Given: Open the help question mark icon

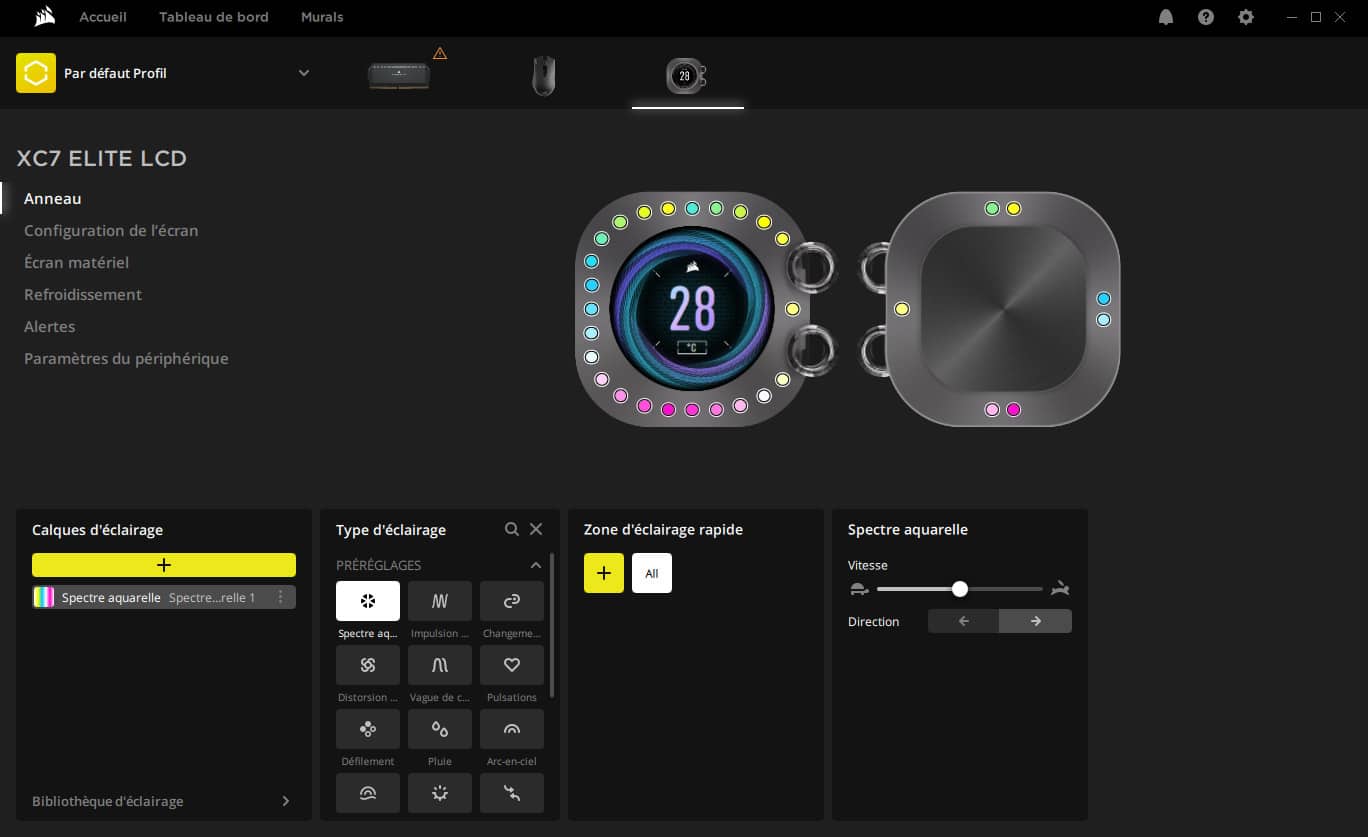Looking at the screenshot, I should (x=1206, y=17).
